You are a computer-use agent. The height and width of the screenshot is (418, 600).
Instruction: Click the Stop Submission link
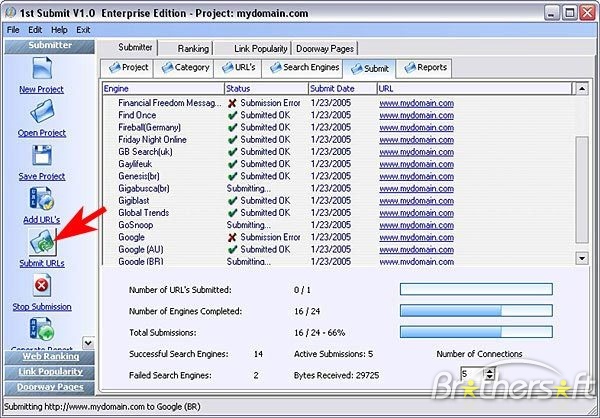click(x=42, y=307)
